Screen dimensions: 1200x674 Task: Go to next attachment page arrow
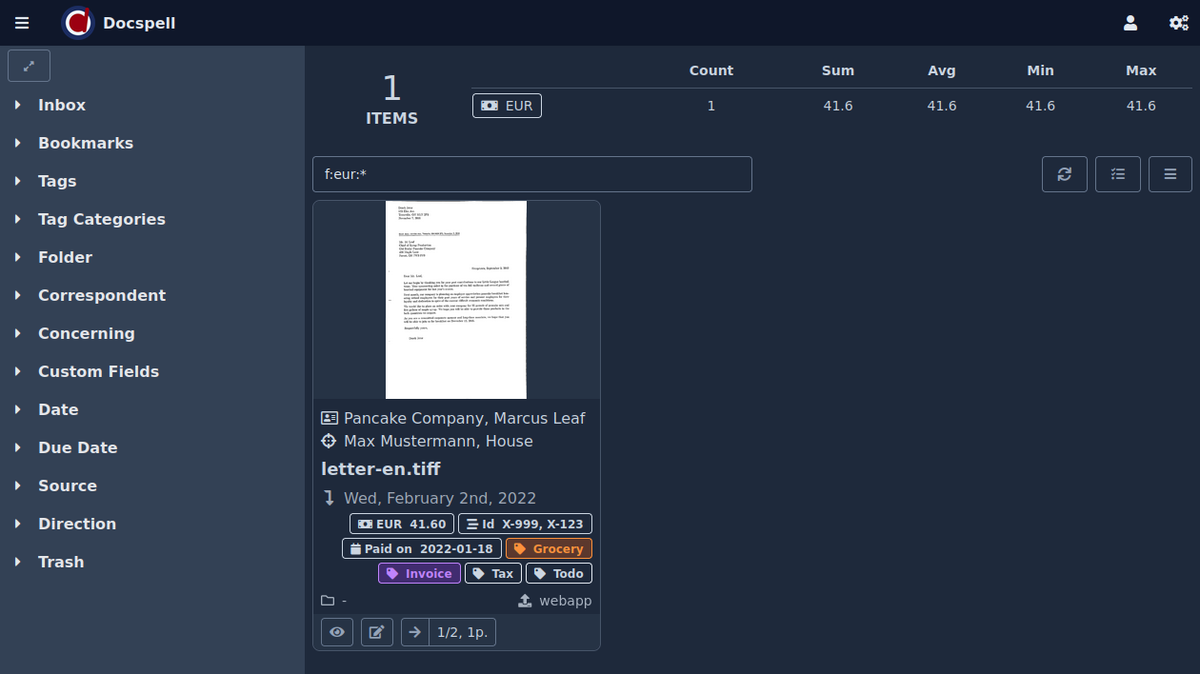click(414, 632)
